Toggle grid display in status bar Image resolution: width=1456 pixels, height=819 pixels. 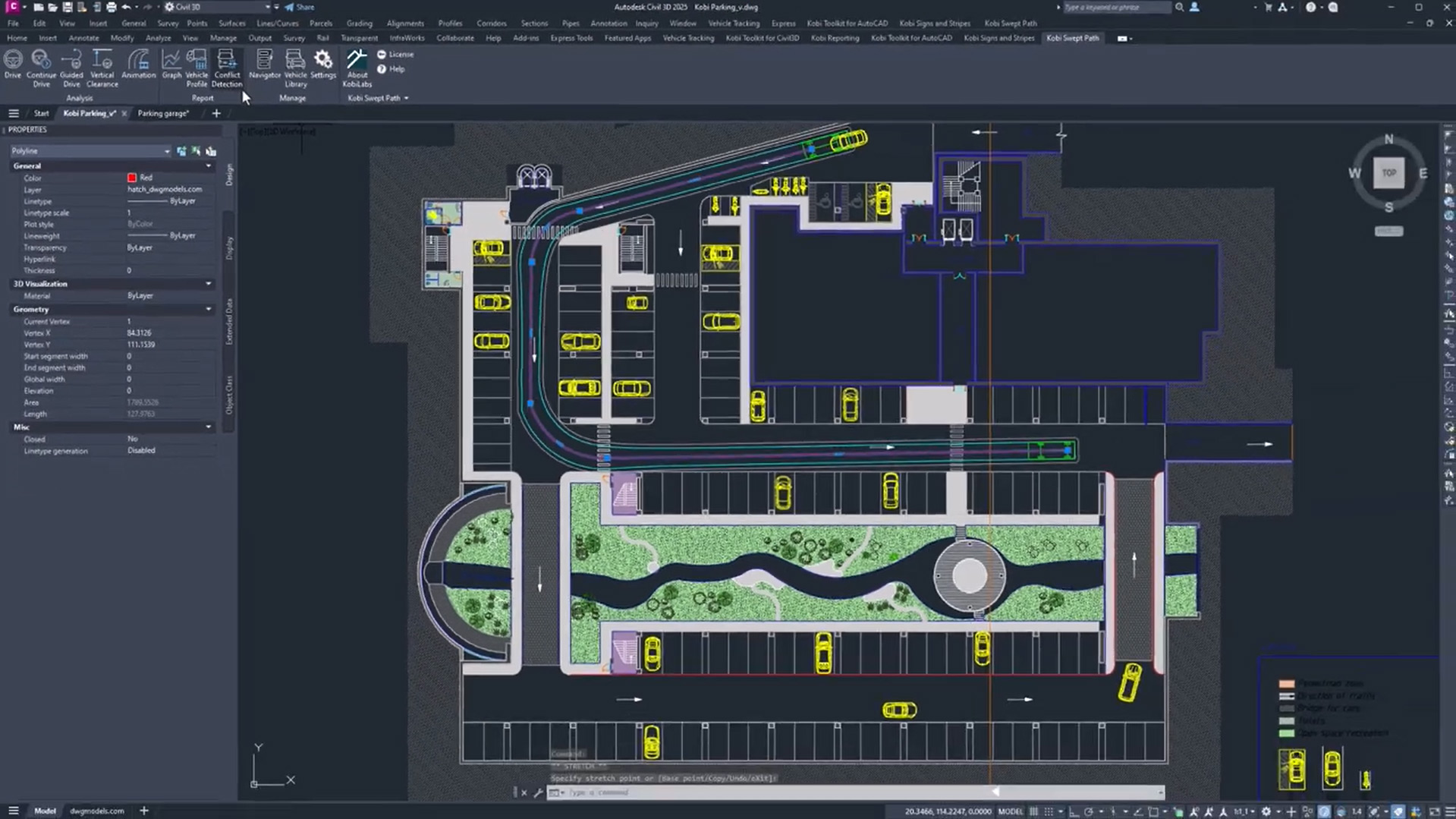[x=1033, y=811]
